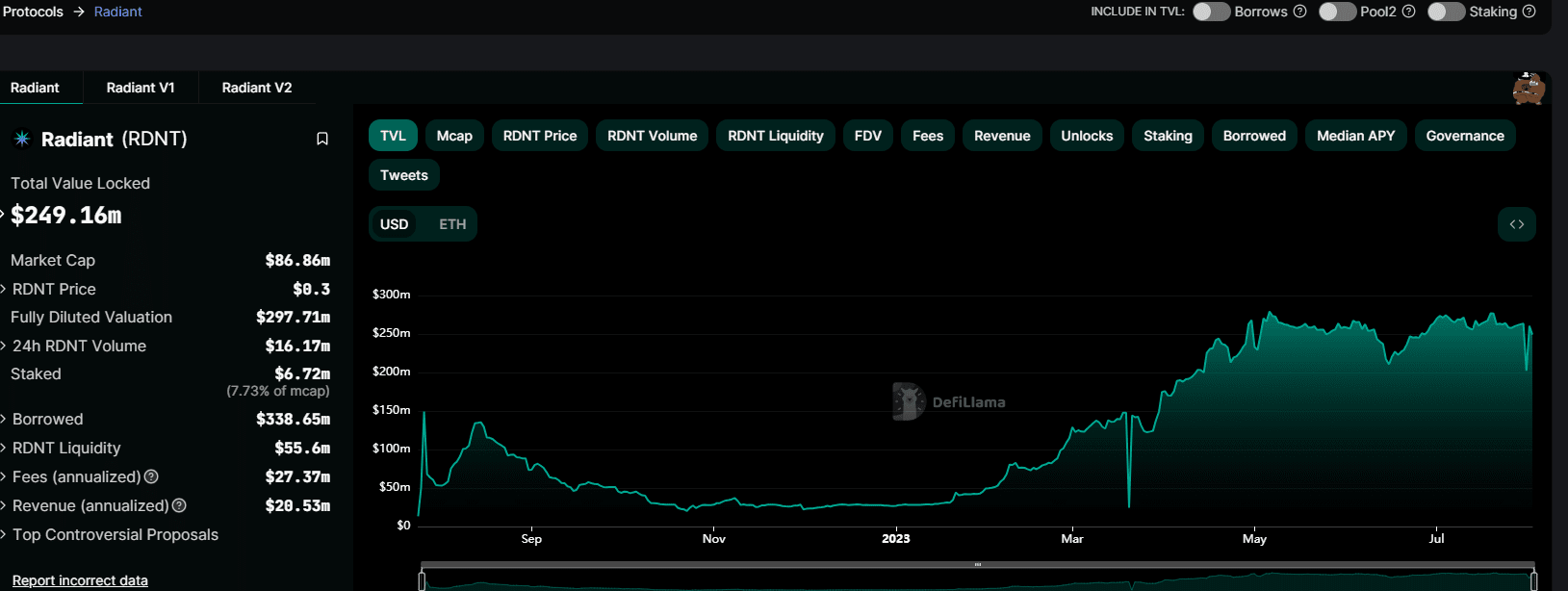Click the bookmark icon next to Radiant (RDNT)
This screenshot has width=1568, height=591.
point(322,139)
